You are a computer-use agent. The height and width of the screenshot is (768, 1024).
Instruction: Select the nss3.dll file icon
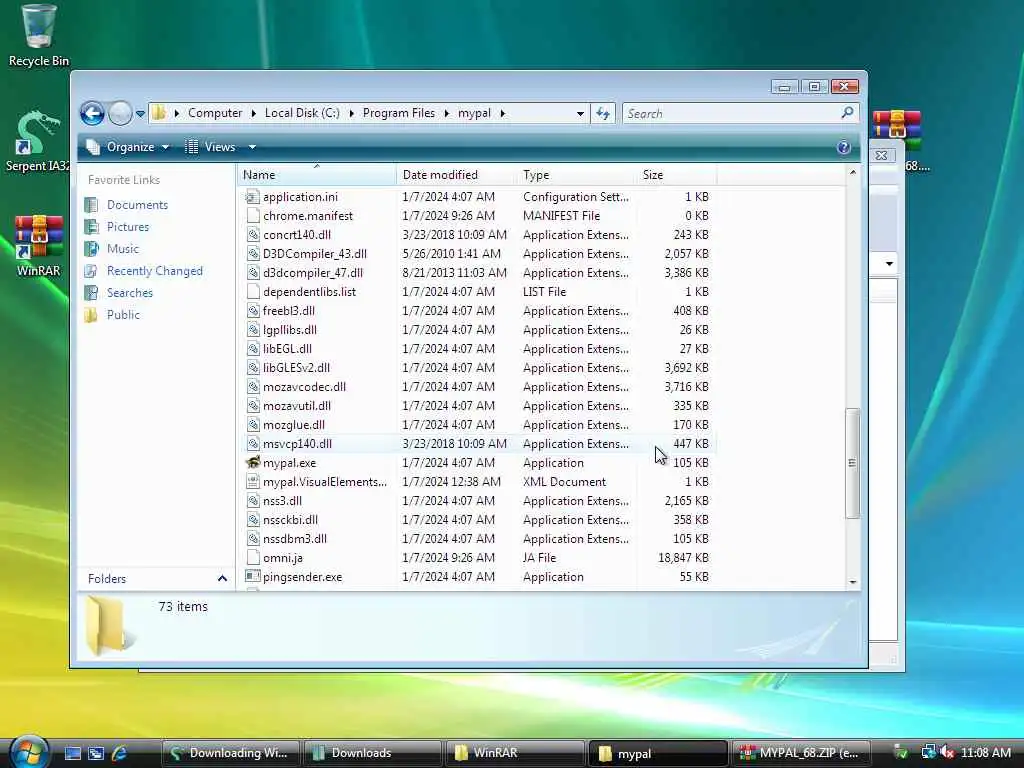[x=253, y=501]
